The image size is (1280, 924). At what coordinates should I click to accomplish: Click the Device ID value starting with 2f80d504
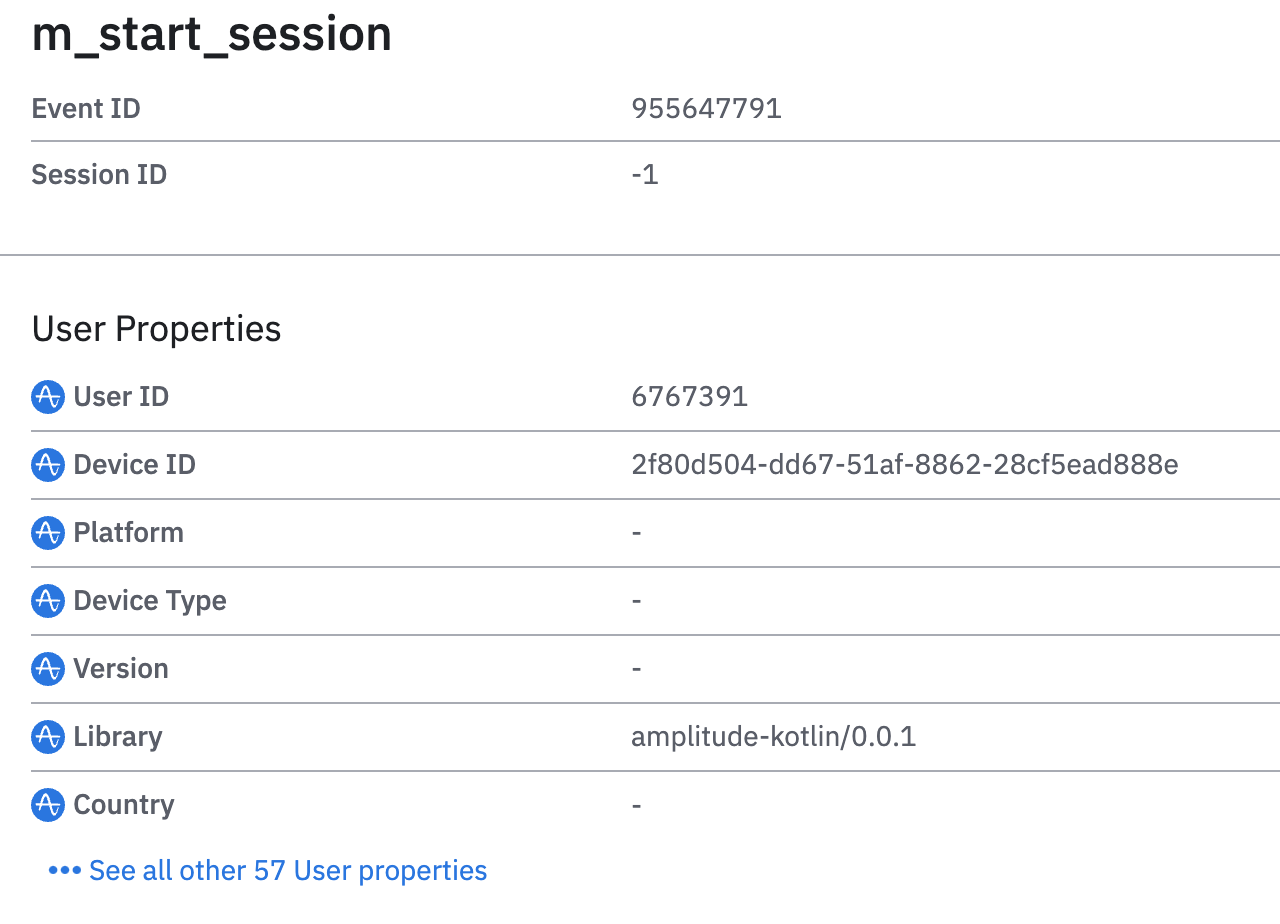(905, 465)
